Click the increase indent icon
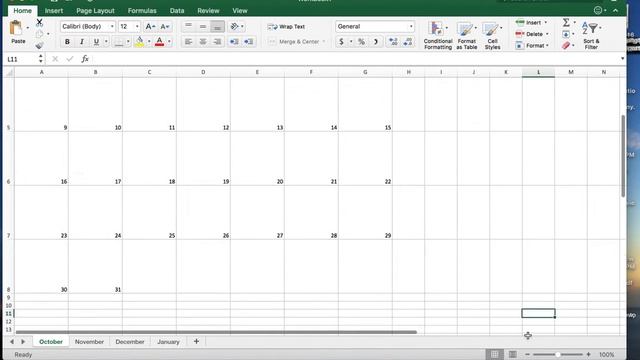This screenshot has width=640, height=360. pos(249,42)
